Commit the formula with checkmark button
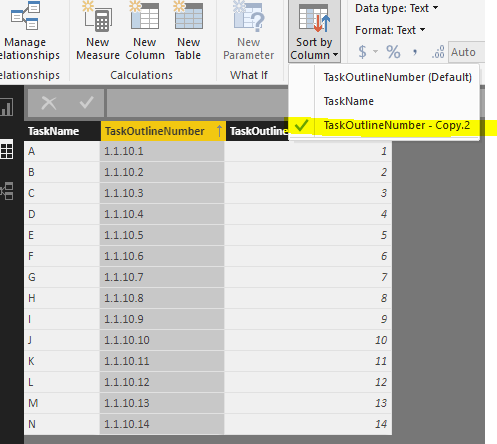This screenshot has width=497, height=444. [x=86, y=103]
